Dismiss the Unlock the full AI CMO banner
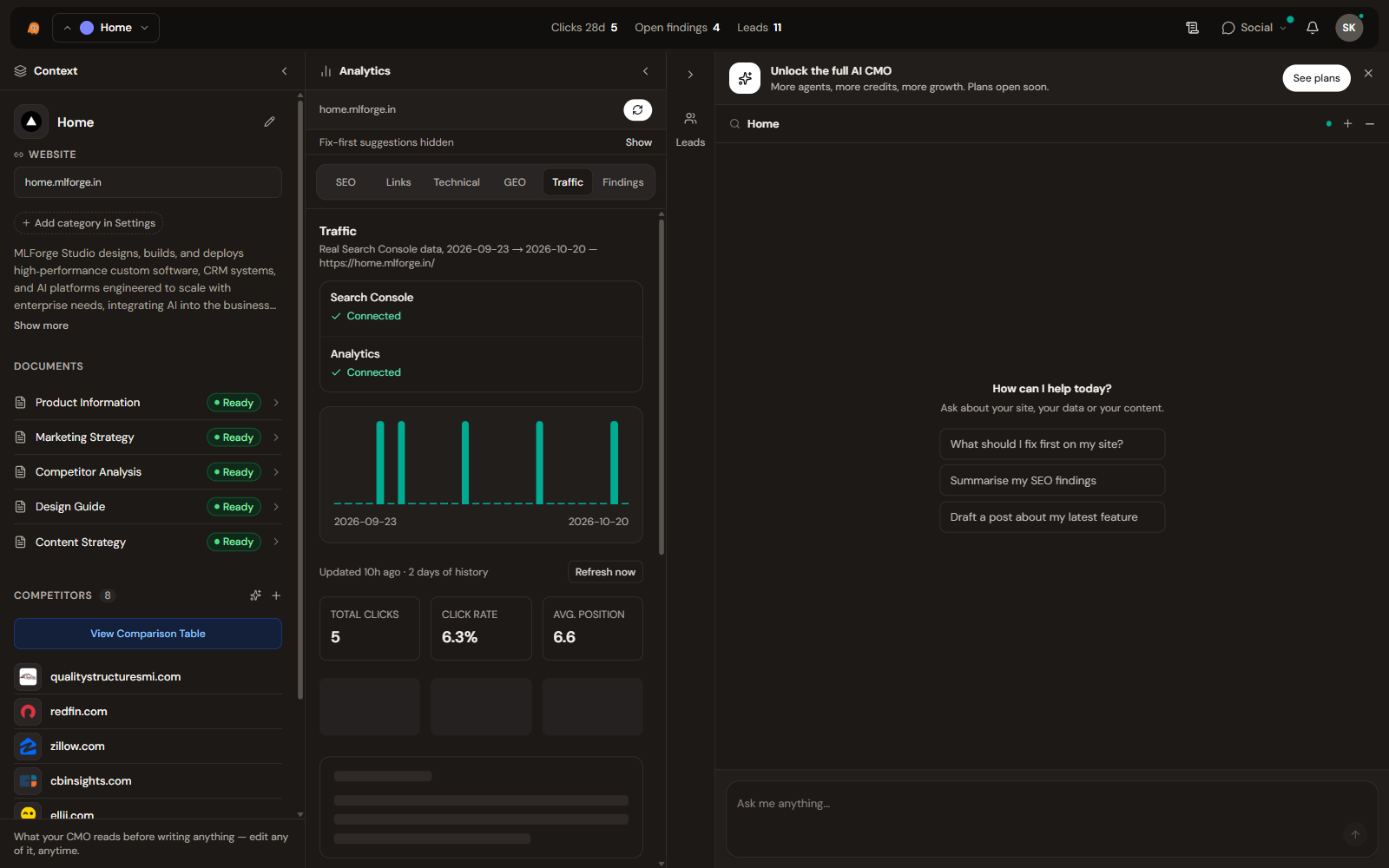Viewport: 1389px width, 868px height. point(1368,74)
